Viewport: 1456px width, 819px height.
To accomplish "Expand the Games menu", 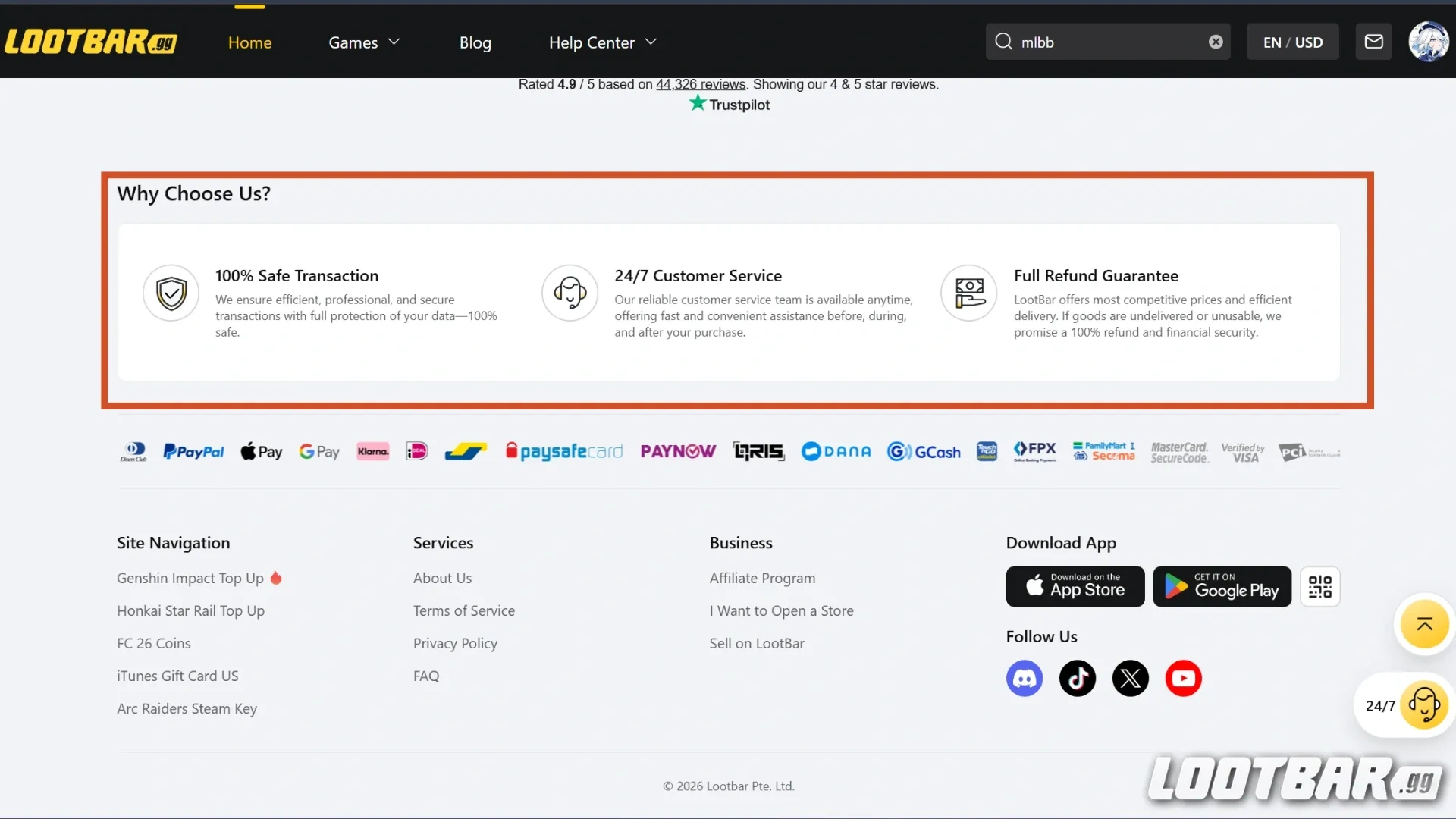I will coord(364,42).
